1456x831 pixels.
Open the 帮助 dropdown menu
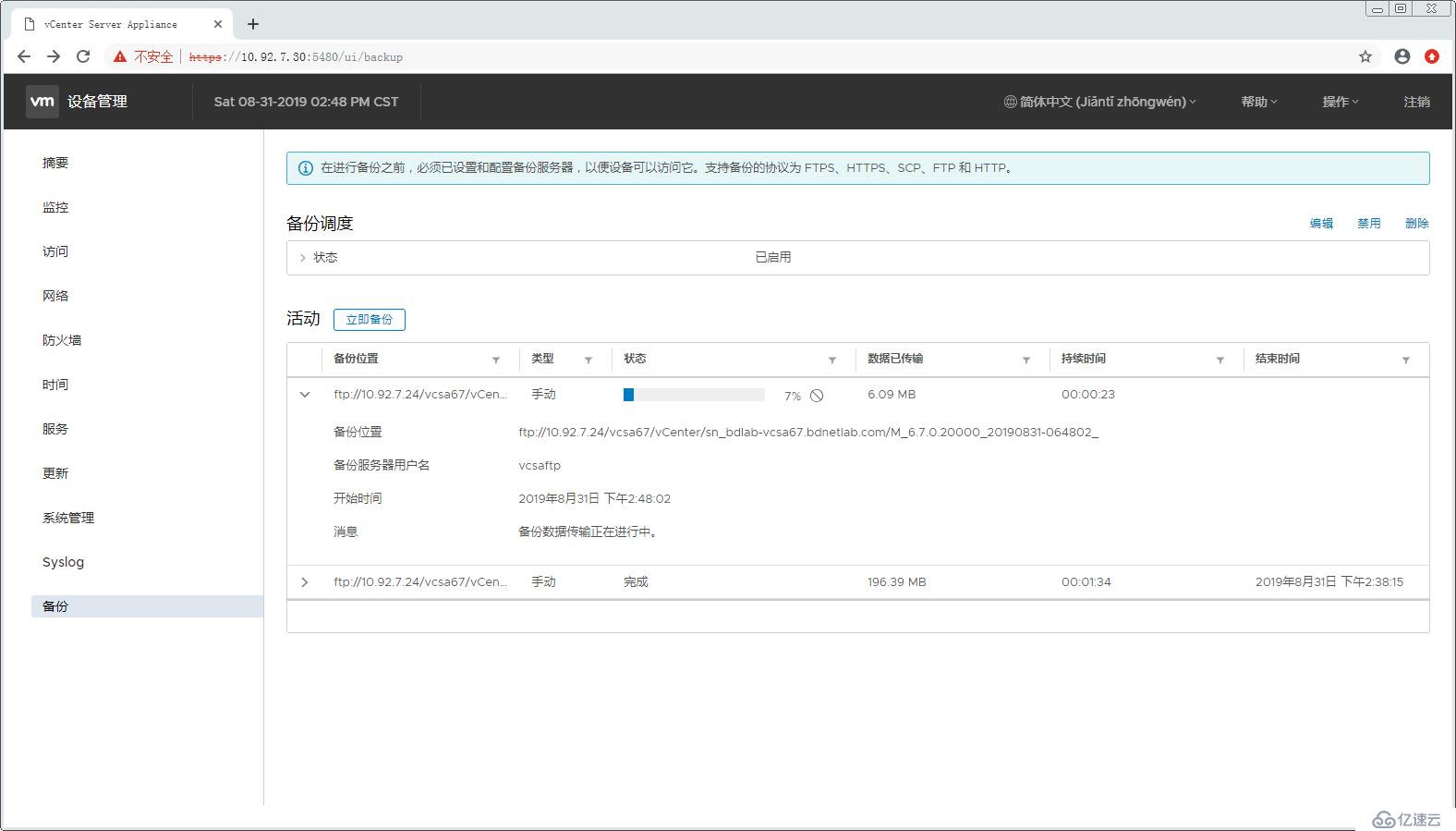[1259, 102]
